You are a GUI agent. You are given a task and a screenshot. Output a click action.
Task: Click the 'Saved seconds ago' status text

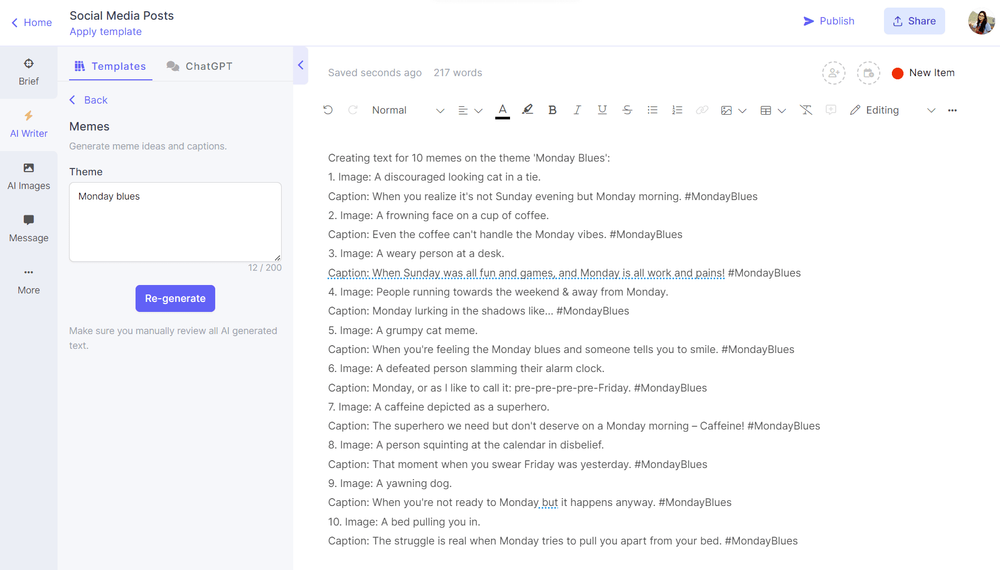coord(375,73)
